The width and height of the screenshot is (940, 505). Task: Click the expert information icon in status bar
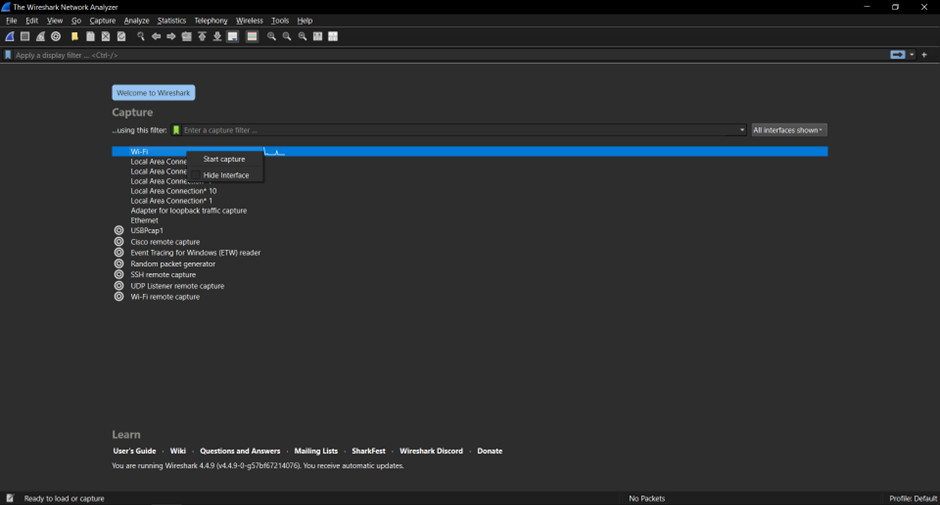pos(10,498)
